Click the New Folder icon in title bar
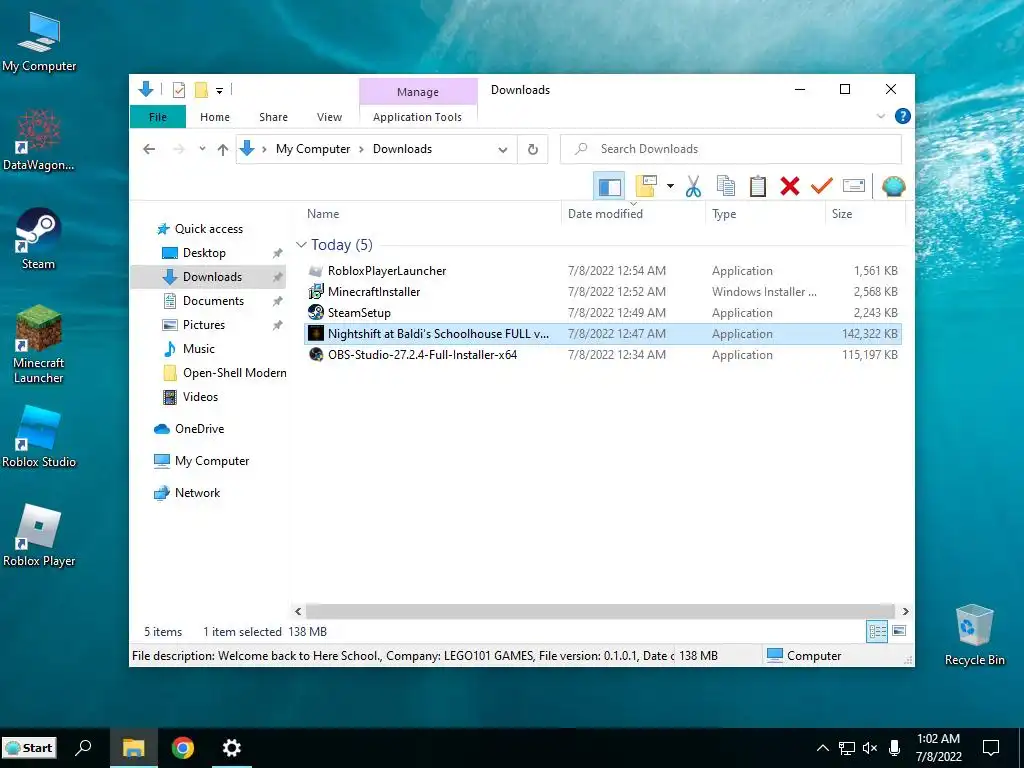The image size is (1024, 768). 202,90
